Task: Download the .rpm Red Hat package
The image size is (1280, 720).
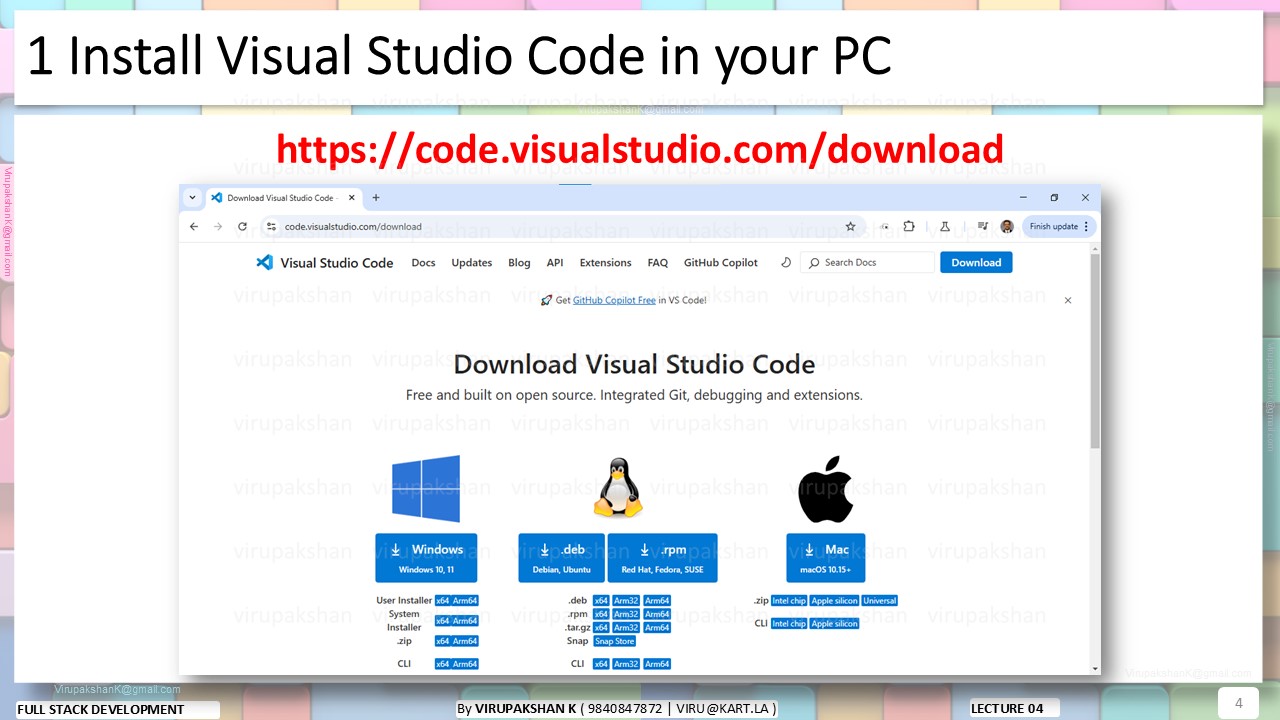Action: [x=662, y=558]
